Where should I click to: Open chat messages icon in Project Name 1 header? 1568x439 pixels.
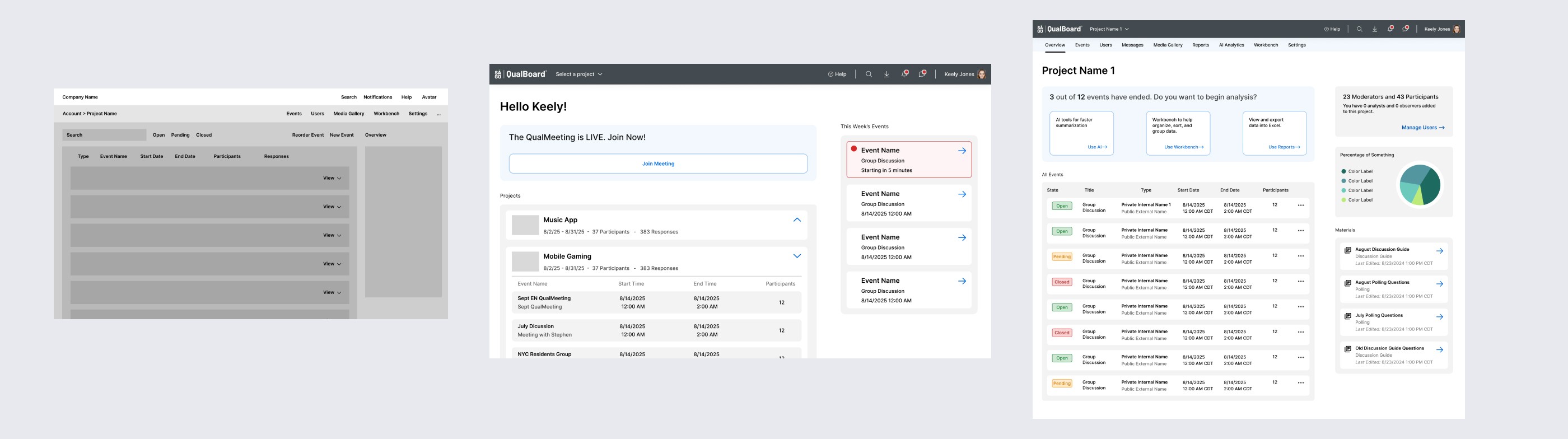coord(1406,29)
